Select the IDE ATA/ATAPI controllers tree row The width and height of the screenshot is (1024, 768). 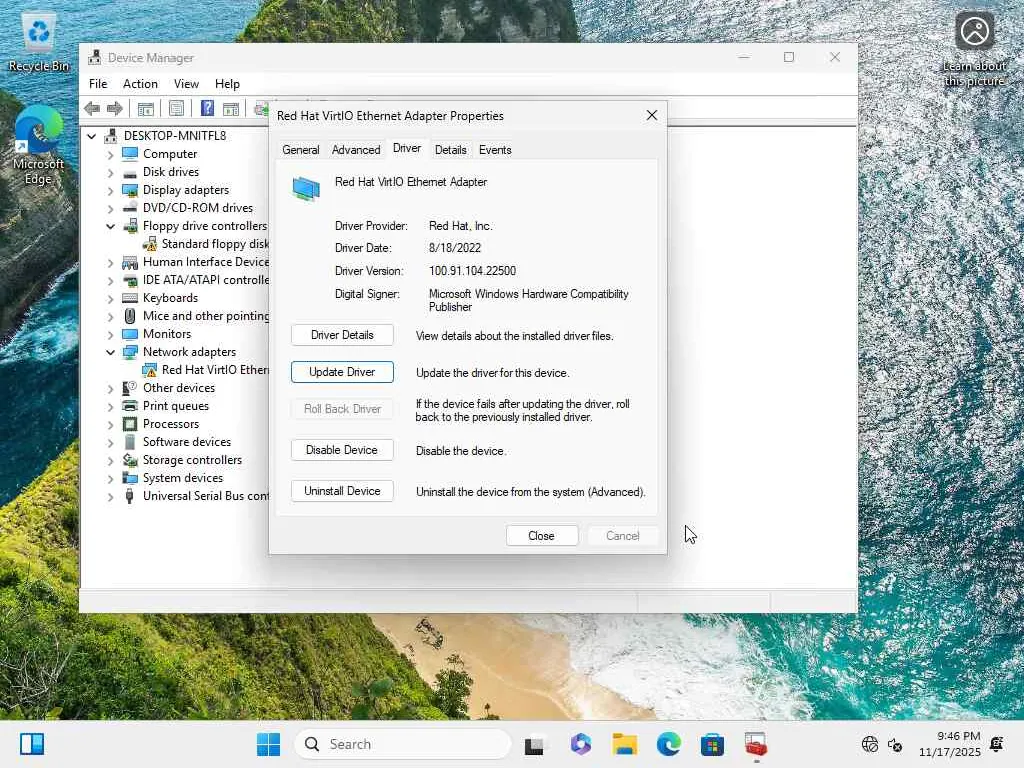click(x=196, y=280)
